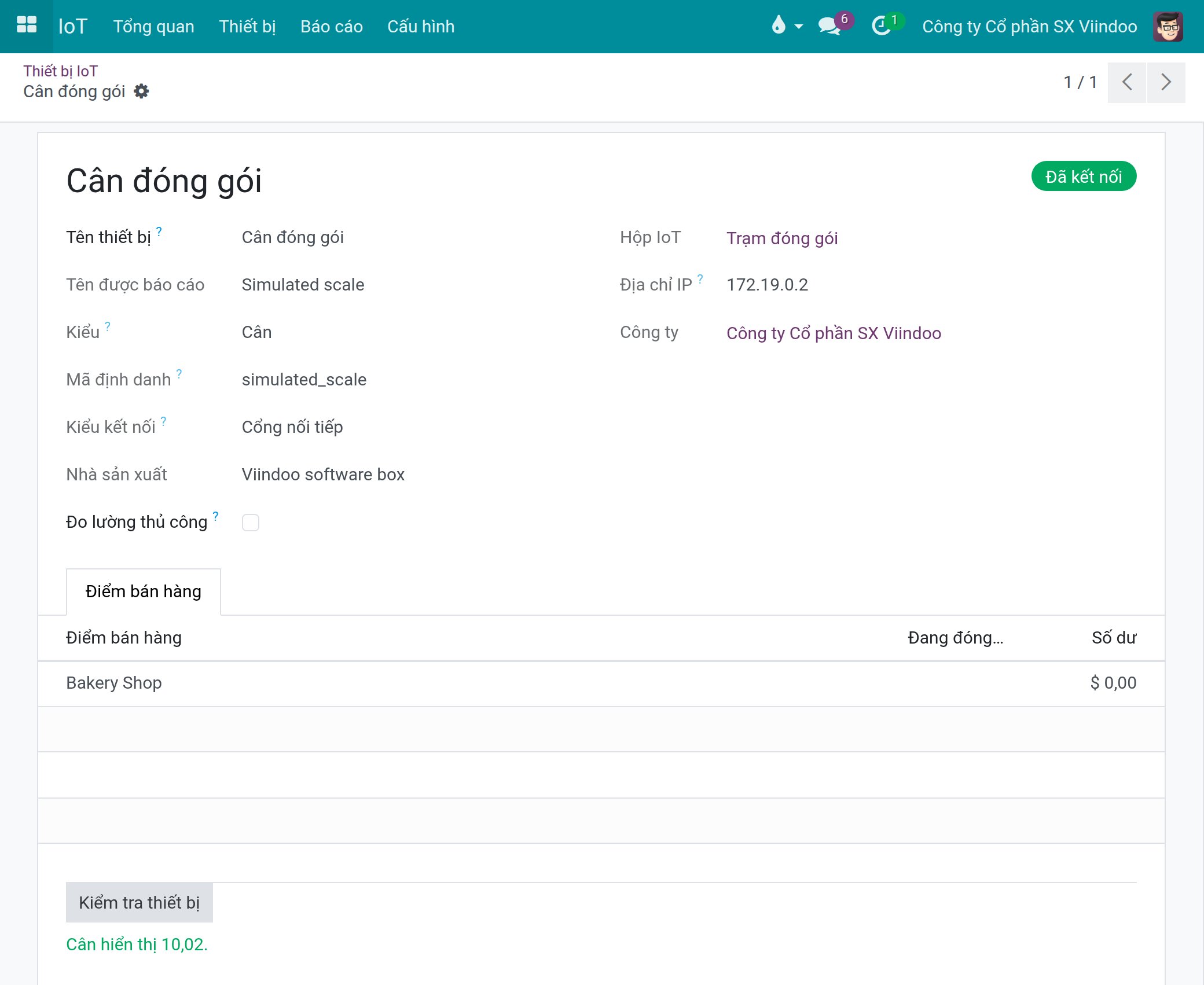Screen dimensions: 1204x985
Task: Open the user avatar menu
Action: pyautogui.click(x=1168, y=26)
